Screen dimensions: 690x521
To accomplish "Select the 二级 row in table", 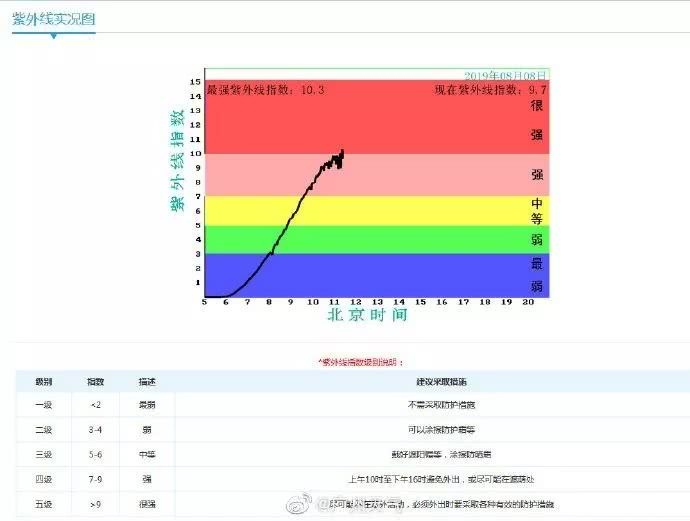I will click(44, 430).
